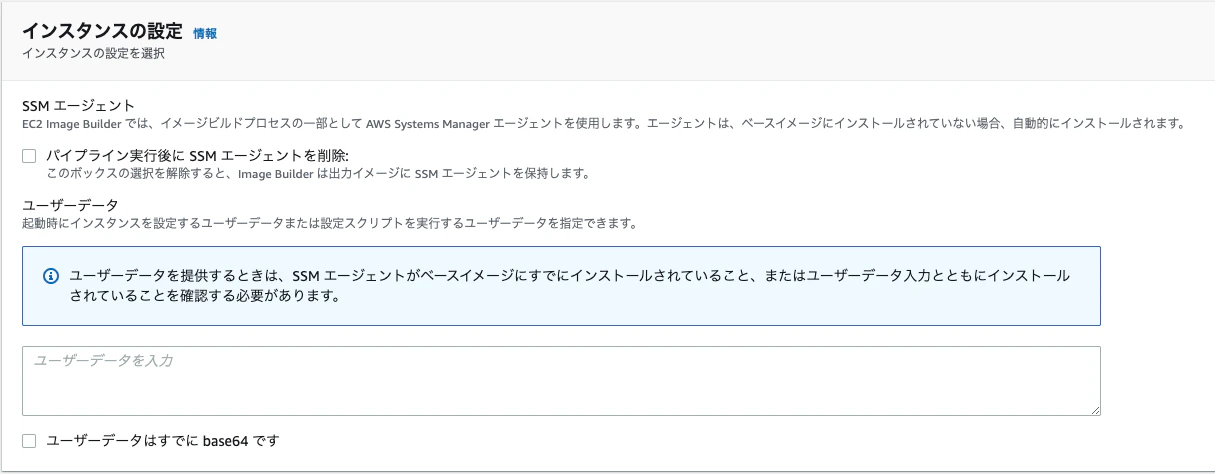
Task: Enable パイプライン実行後に SSM エージェントを削除 checkbox
Action: [29, 155]
